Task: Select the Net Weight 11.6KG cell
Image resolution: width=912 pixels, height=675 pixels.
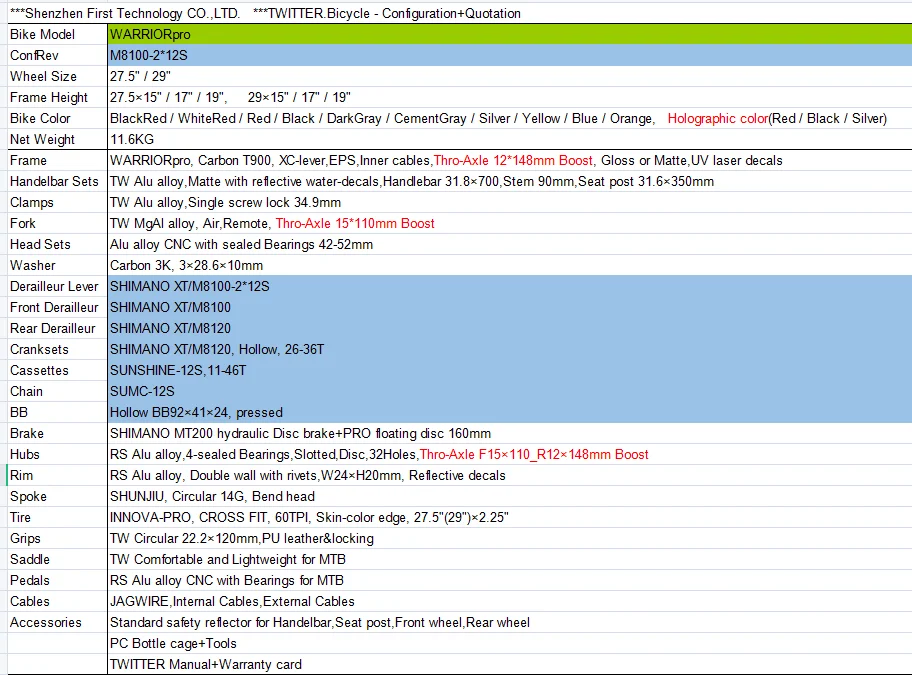Action: (x=509, y=140)
